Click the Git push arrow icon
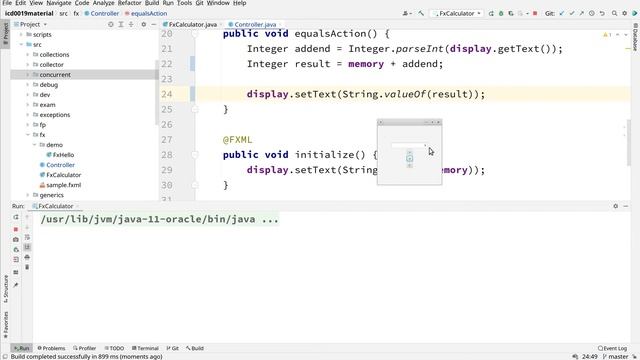Screen dimensions: 640x360 pyautogui.click(x=582, y=13)
